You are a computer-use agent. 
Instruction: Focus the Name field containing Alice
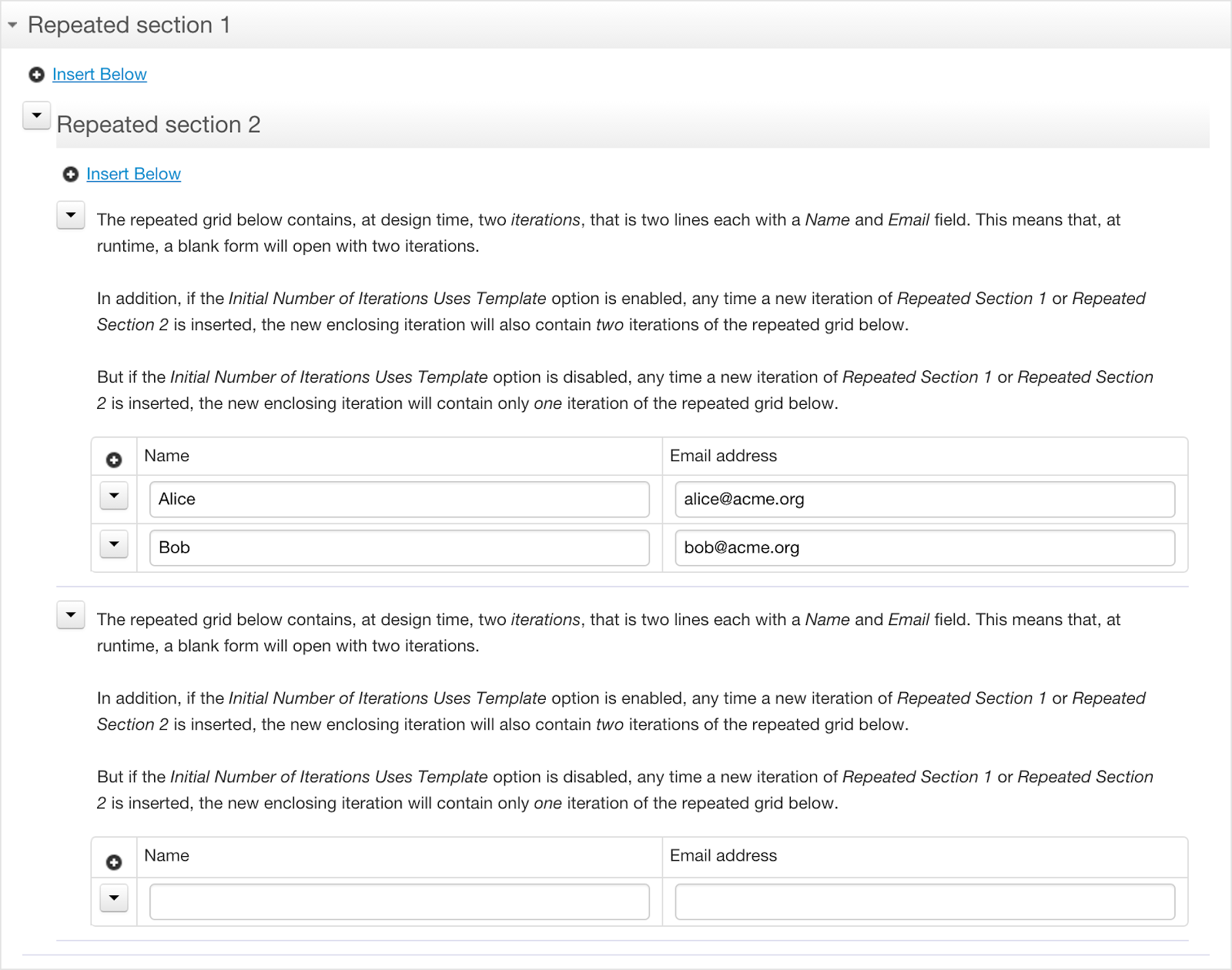(x=400, y=499)
